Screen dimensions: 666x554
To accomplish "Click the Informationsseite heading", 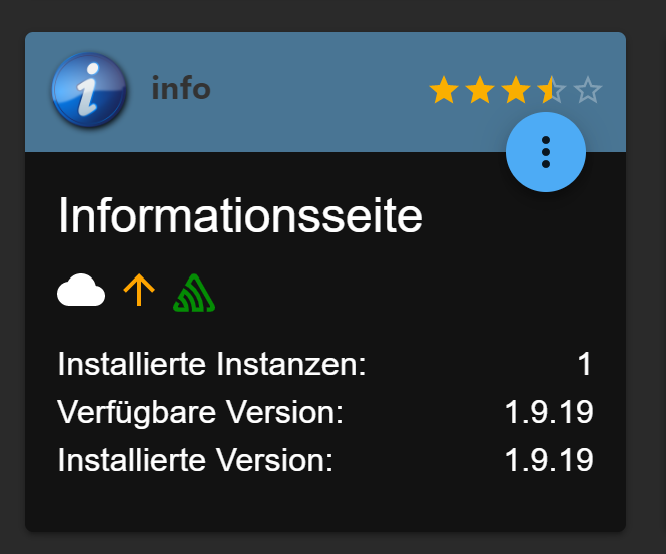I will [240, 216].
